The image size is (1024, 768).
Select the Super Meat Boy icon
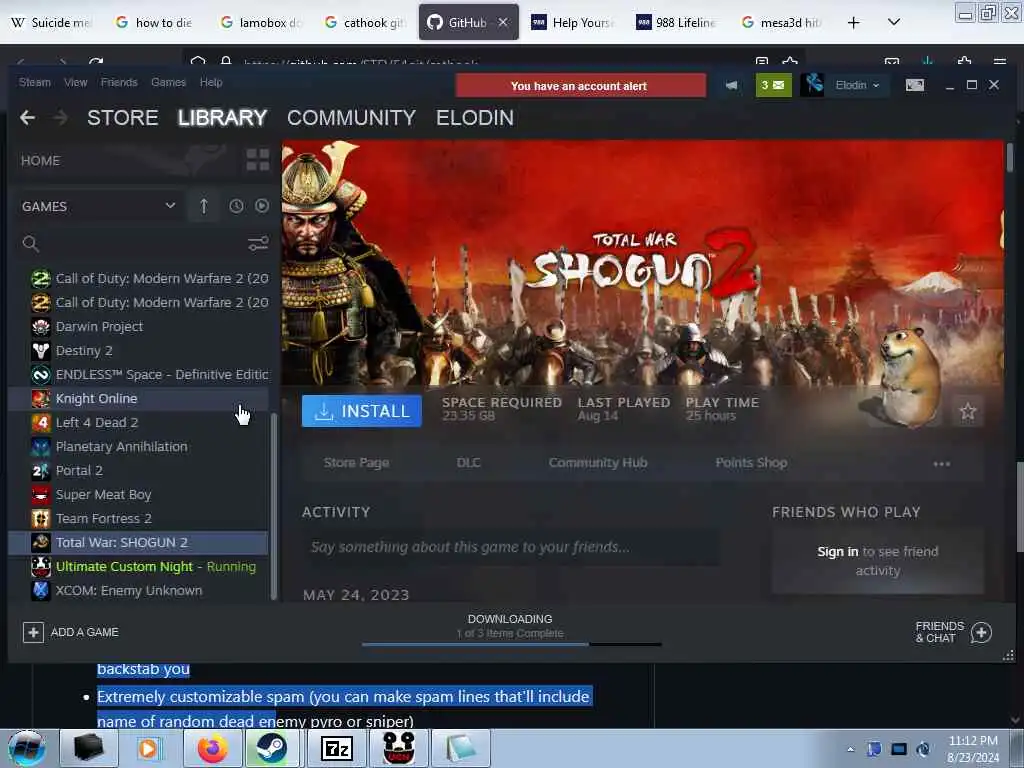coord(40,494)
